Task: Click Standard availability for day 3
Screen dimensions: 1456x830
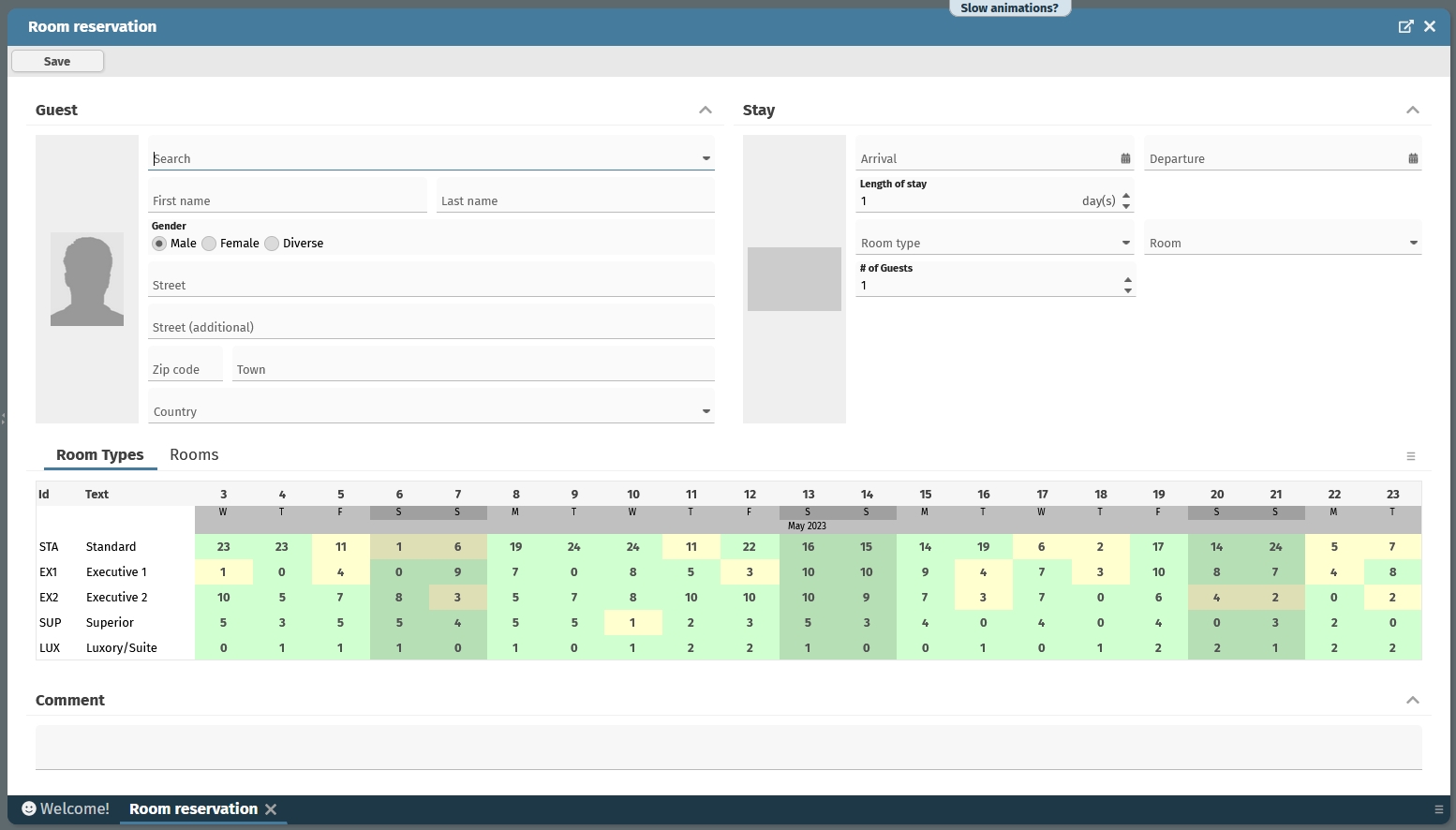Action: [x=224, y=546]
